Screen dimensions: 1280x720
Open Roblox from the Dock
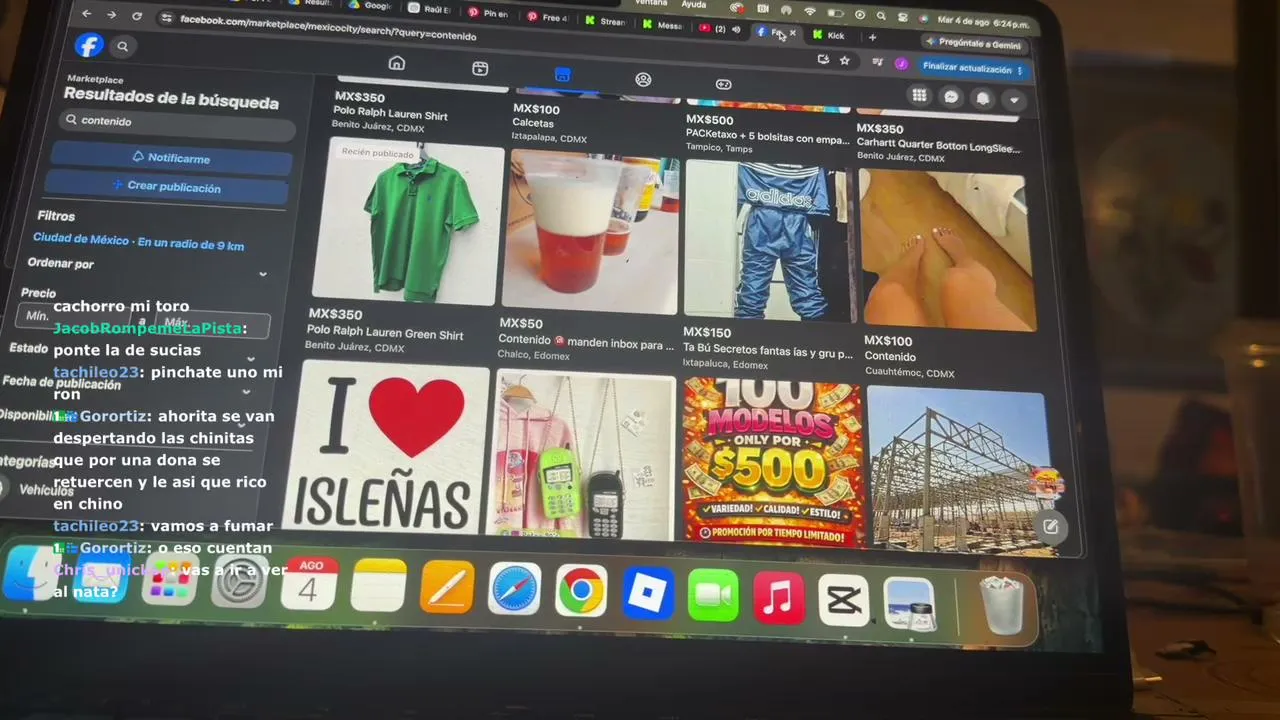click(x=647, y=594)
